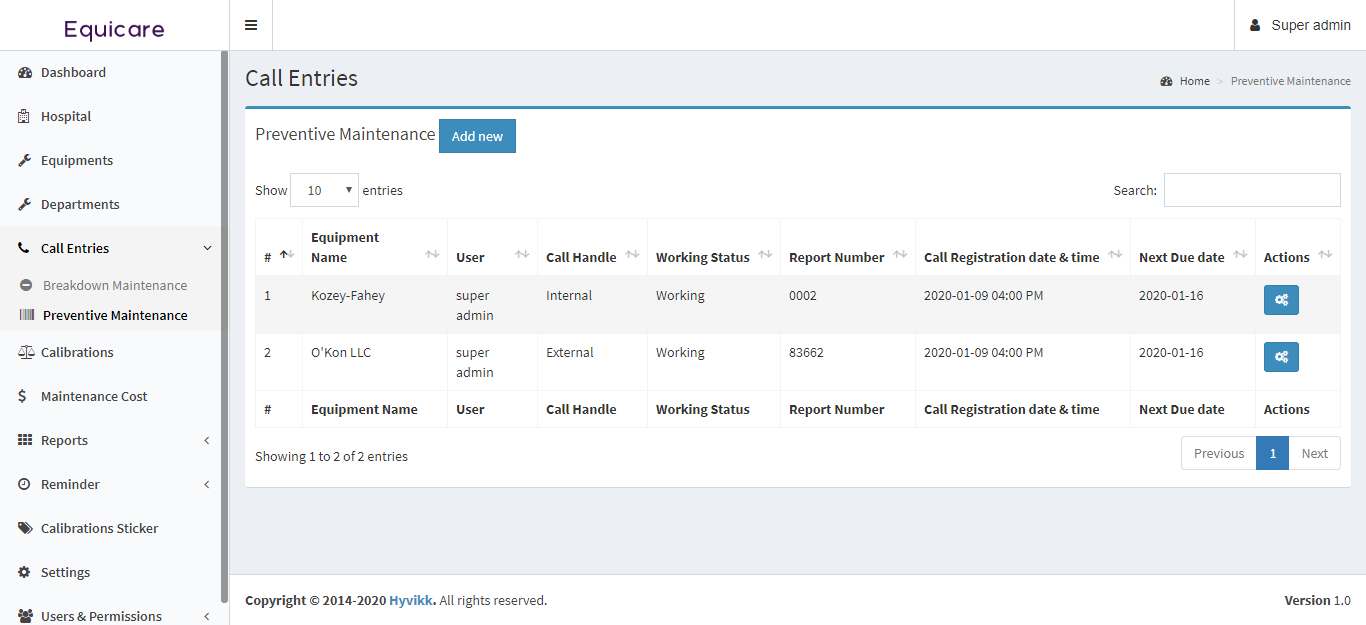Viewport: 1366px width, 625px height.
Task: Open the Maintenance Cost dollar icon
Action: point(24,396)
